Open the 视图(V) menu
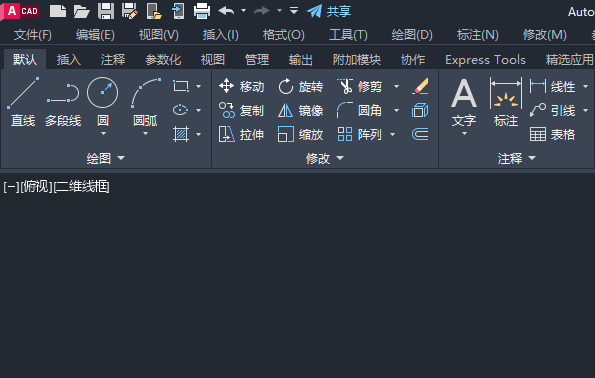595x378 pixels. (159, 35)
